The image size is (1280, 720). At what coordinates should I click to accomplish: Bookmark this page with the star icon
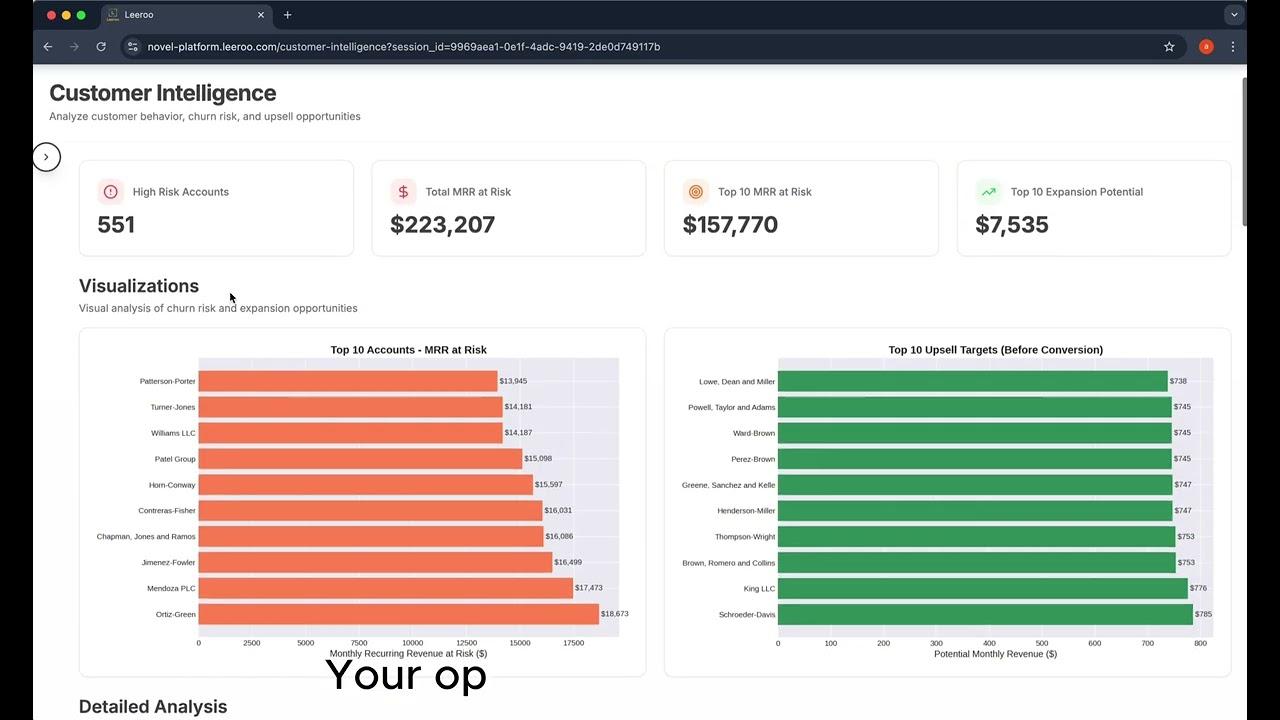pyautogui.click(x=1169, y=47)
